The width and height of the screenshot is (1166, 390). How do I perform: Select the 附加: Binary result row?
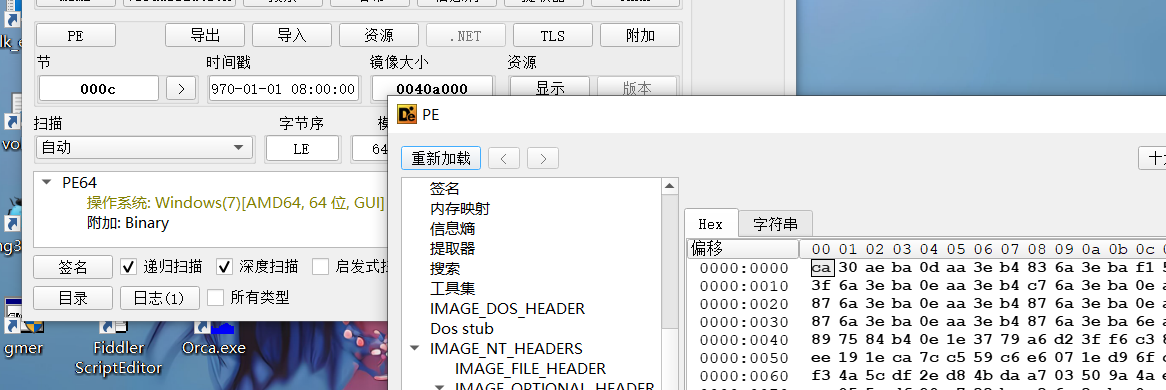tap(127, 223)
